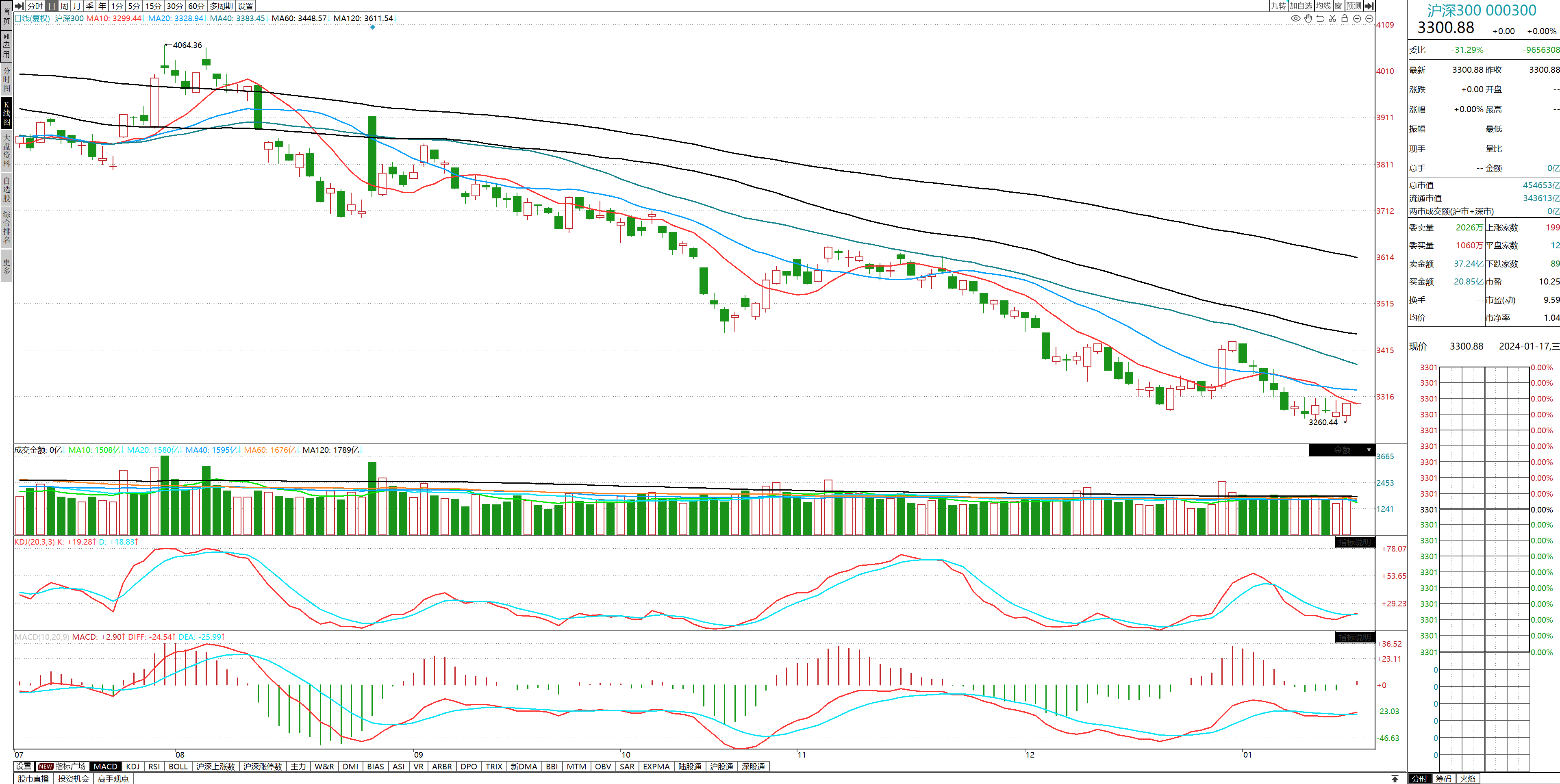1560x784 pixels.
Task: Select the scissors cut tool
Action: tap(1332, 19)
